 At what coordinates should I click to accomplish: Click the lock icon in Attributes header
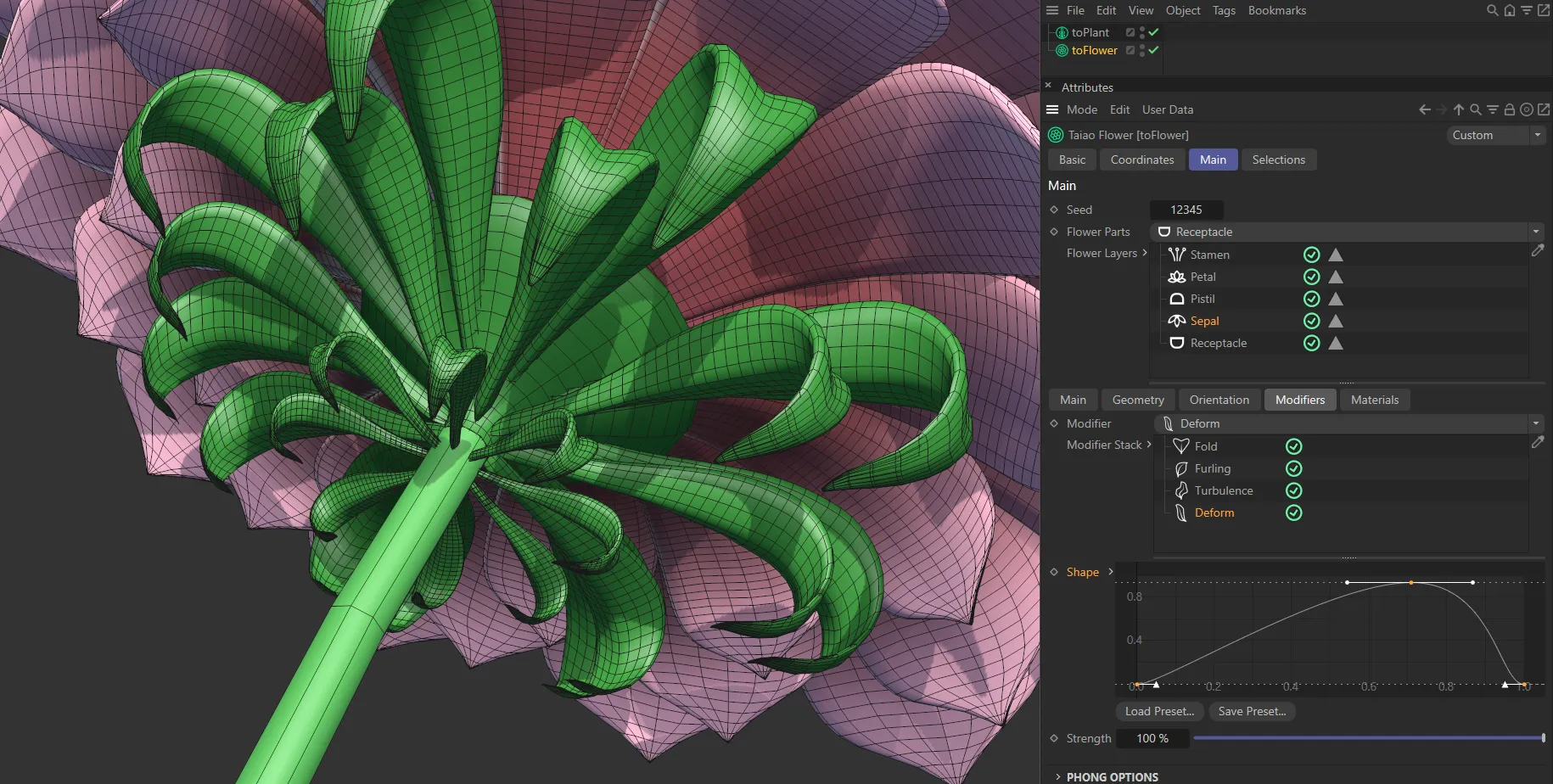pyautogui.click(x=1509, y=109)
